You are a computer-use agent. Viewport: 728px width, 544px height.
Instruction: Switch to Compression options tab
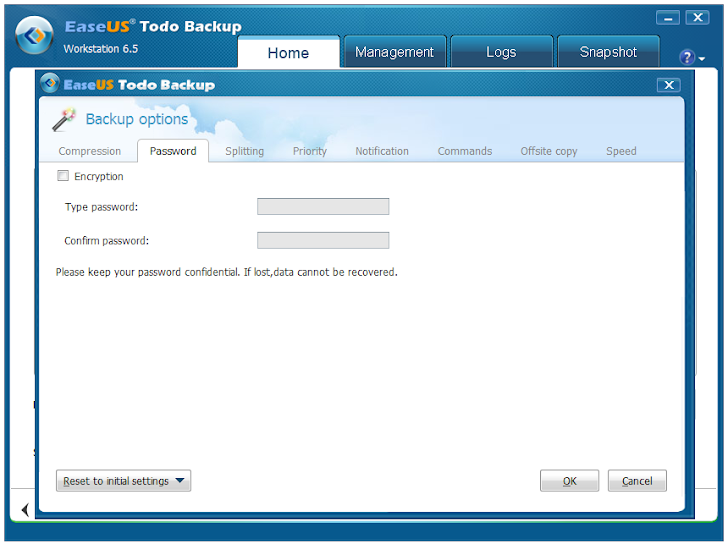tap(90, 151)
